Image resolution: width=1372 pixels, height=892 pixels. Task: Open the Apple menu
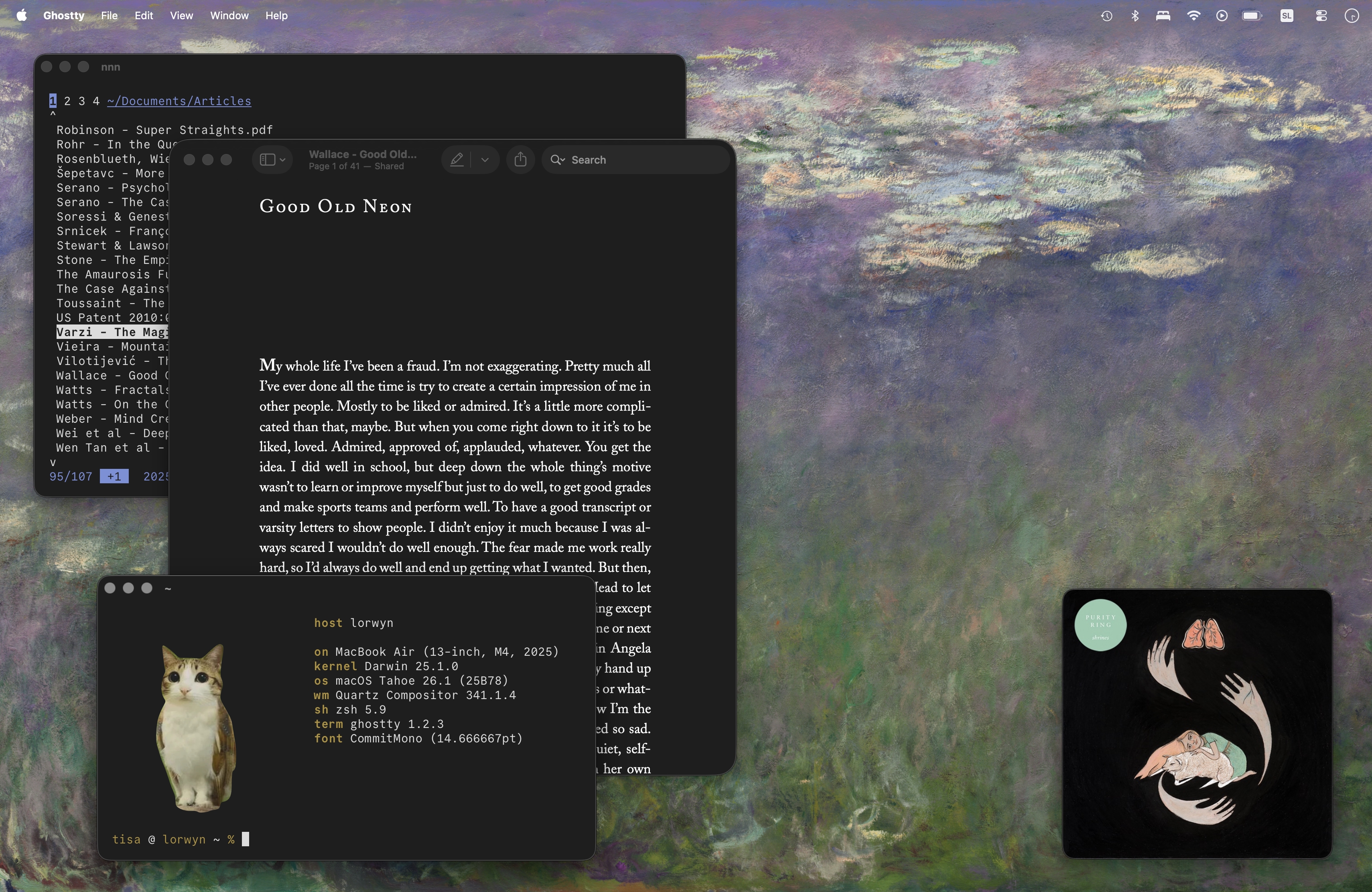21,16
